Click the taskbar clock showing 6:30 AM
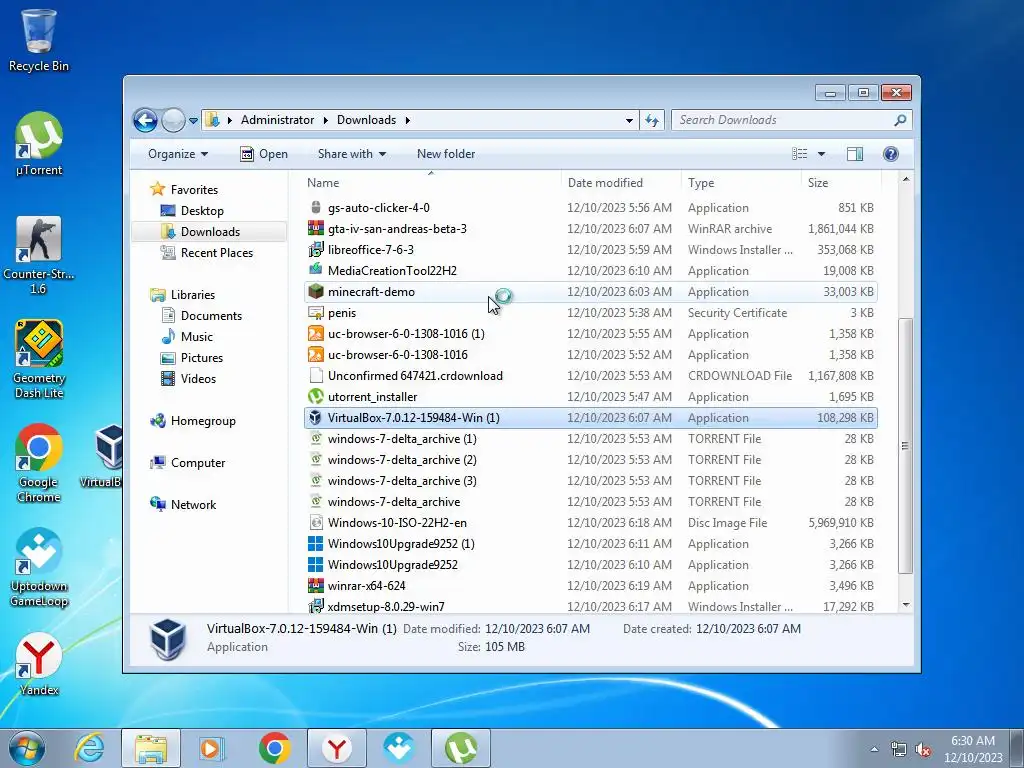This screenshot has height=768, width=1024. (973, 749)
